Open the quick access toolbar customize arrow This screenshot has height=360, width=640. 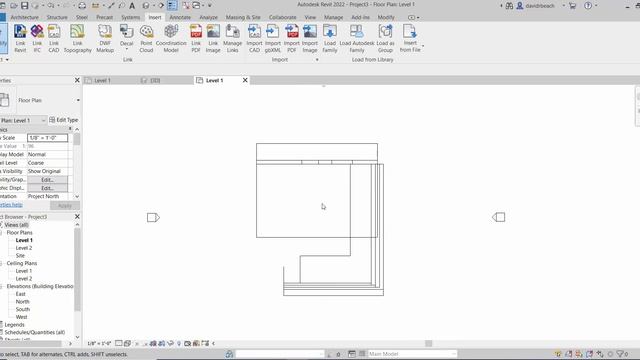click(210, 6)
